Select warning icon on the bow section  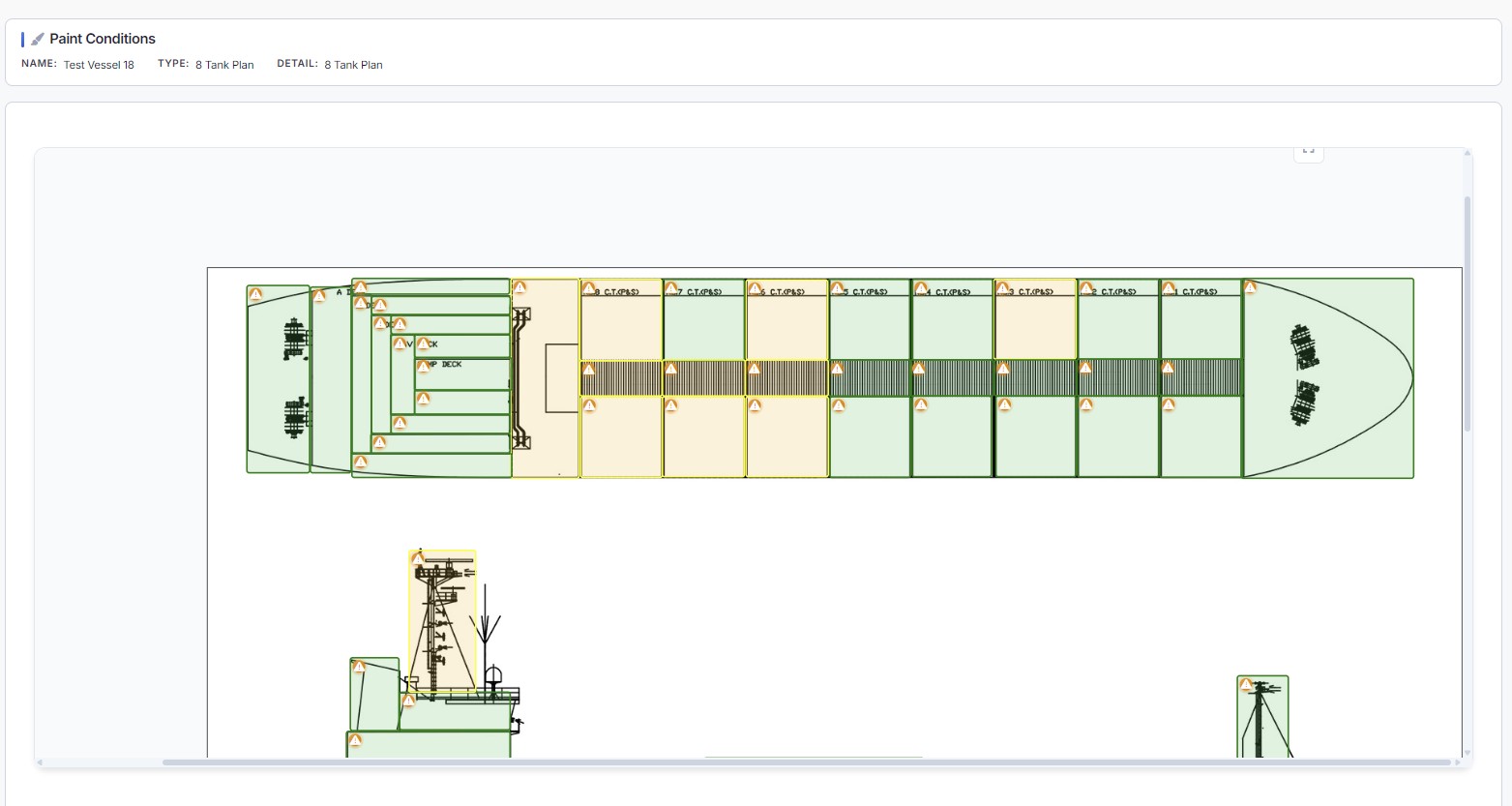coord(1250,287)
